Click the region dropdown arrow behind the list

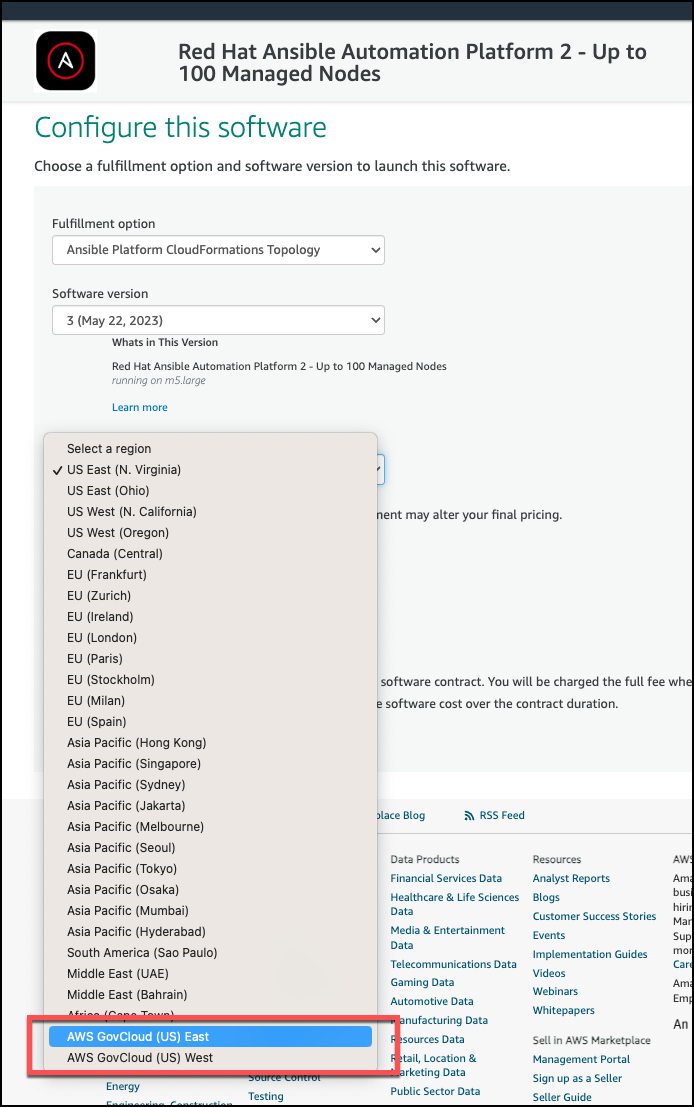tap(380, 469)
